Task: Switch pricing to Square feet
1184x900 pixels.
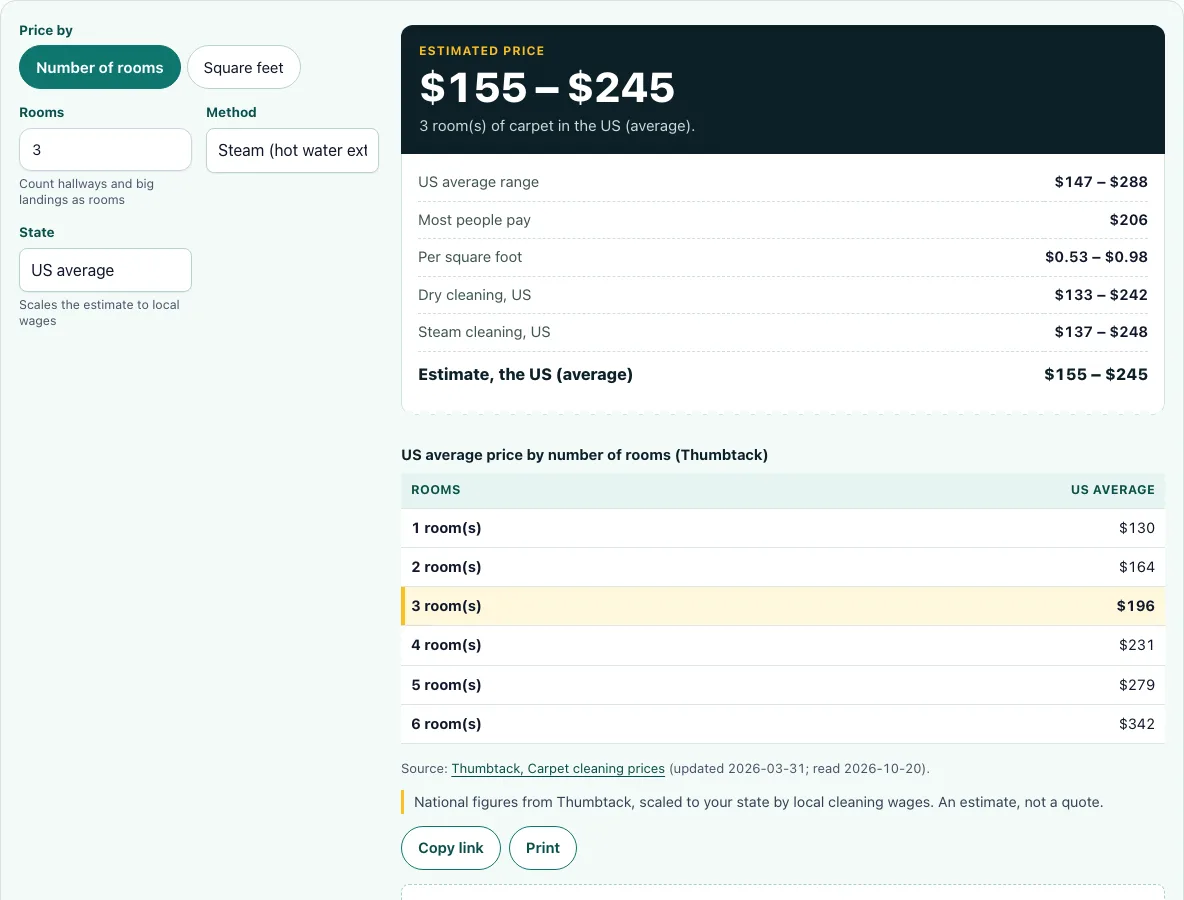Action: 243,67
